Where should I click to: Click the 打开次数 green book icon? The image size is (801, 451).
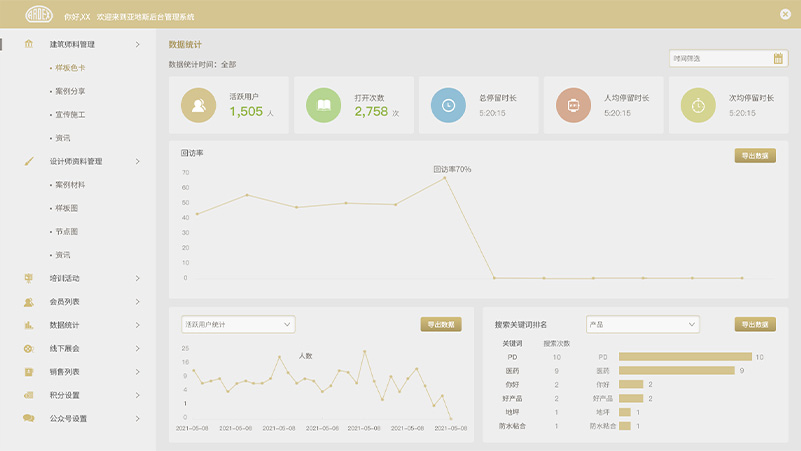(324, 105)
